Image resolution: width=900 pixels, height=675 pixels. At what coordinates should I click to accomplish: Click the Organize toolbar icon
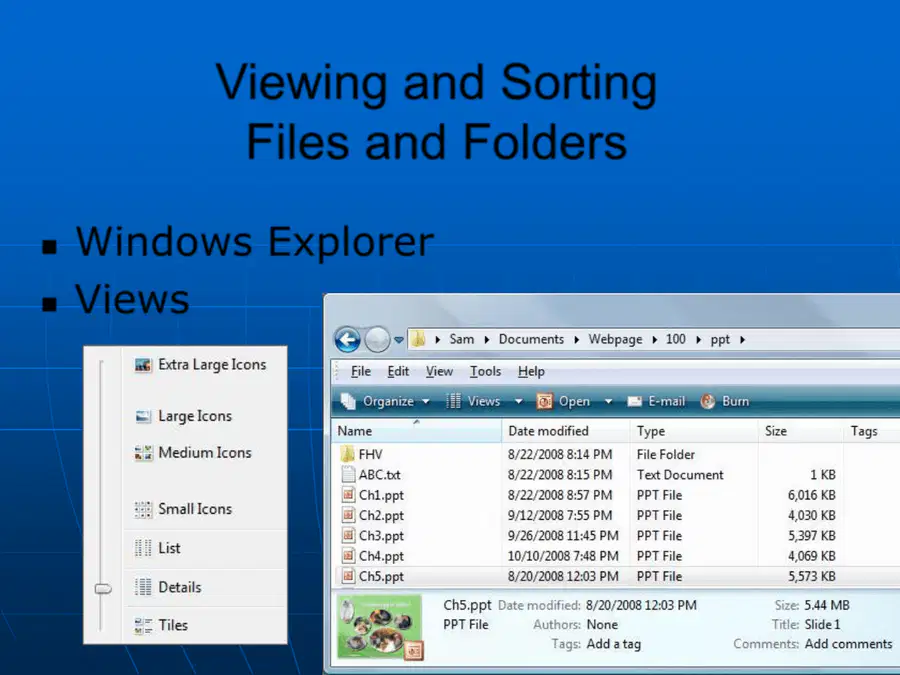[x=348, y=401]
